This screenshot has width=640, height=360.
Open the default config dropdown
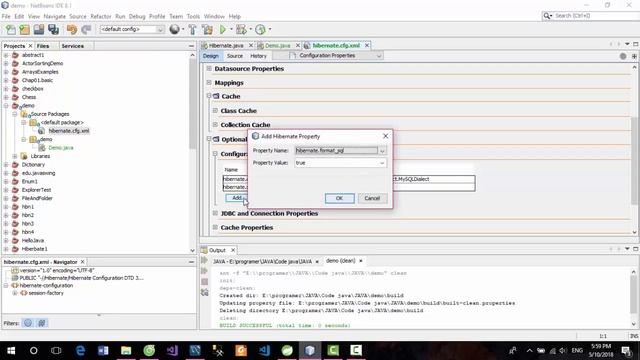[160, 29]
